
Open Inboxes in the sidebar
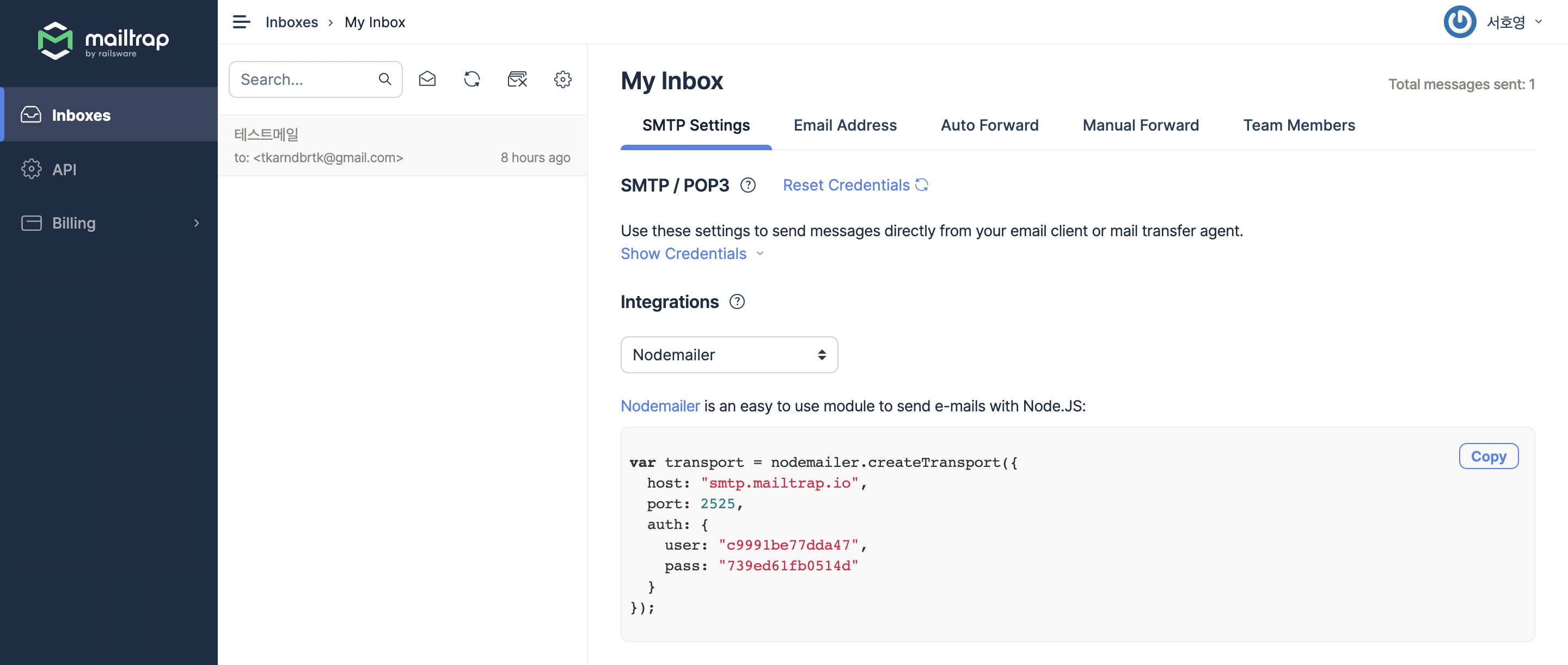109,114
